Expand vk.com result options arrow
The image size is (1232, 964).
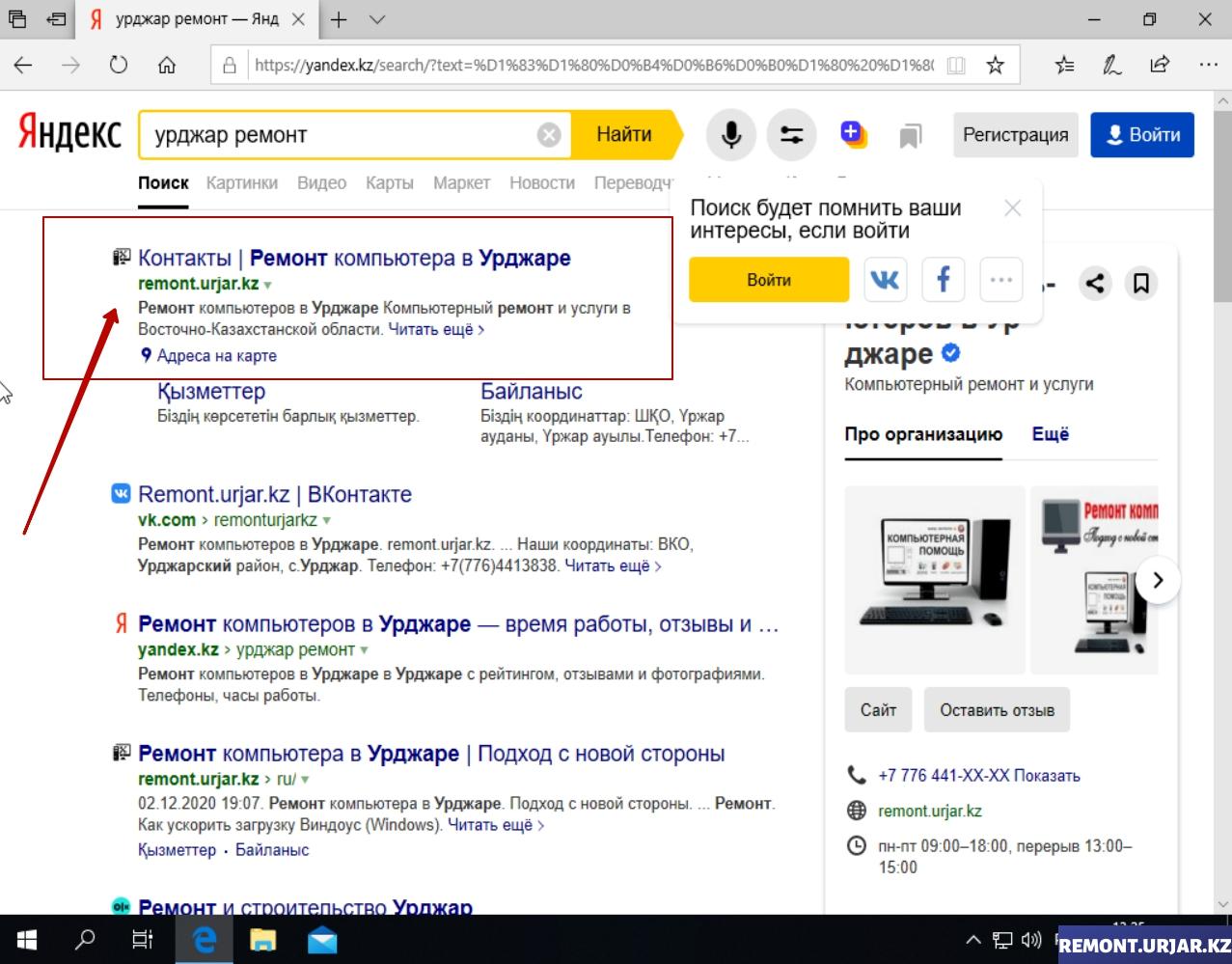point(327,521)
